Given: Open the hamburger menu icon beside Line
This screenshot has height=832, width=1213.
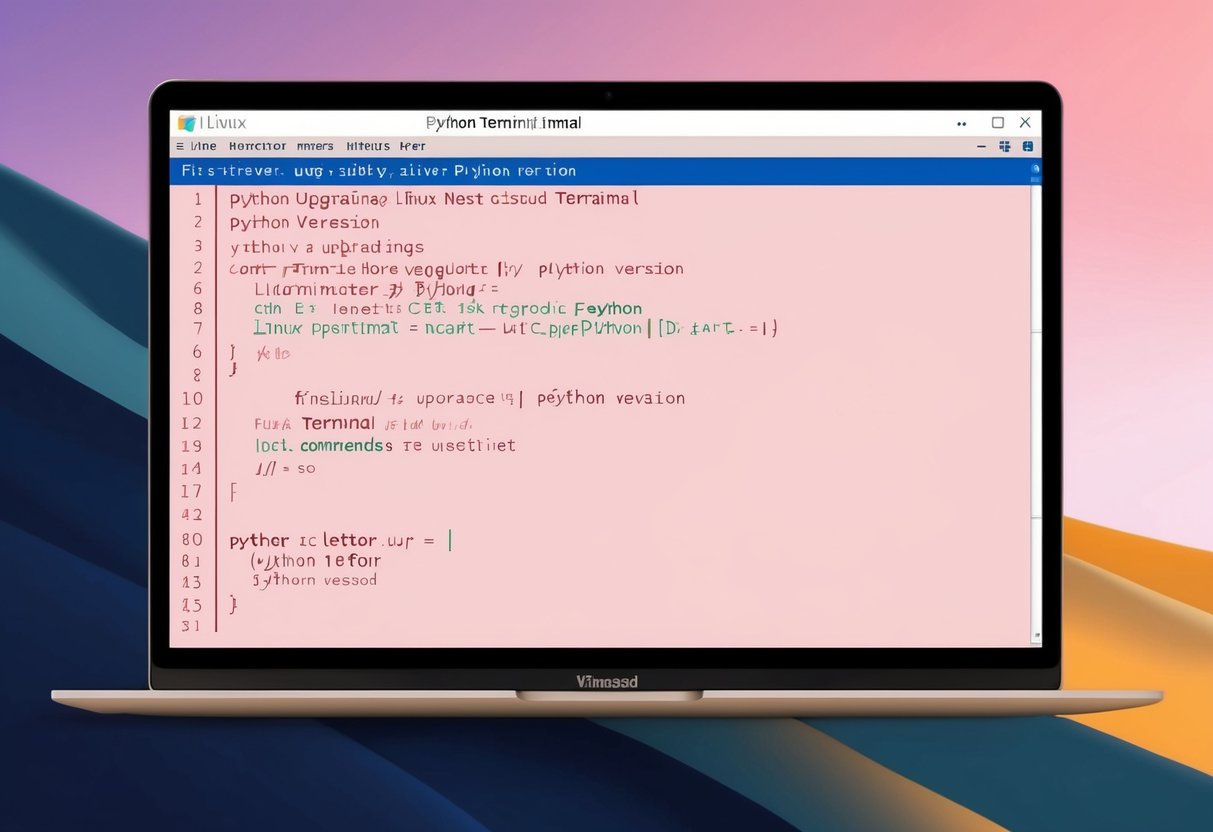Looking at the screenshot, I should 182,145.
